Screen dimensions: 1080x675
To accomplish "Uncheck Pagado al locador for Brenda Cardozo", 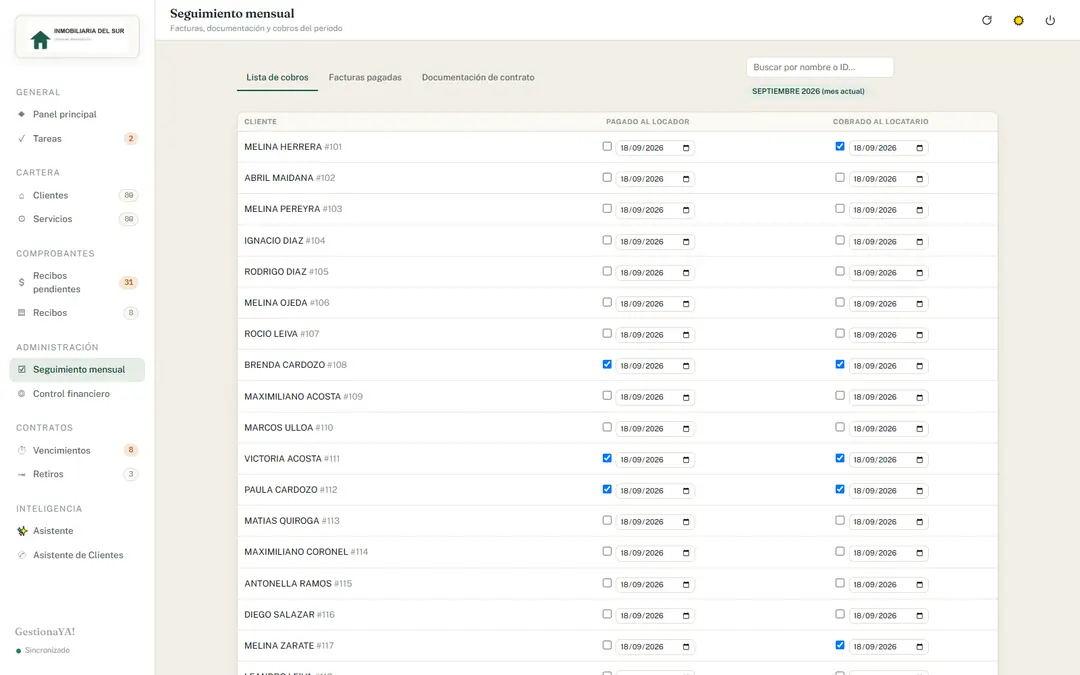I will pyautogui.click(x=607, y=364).
